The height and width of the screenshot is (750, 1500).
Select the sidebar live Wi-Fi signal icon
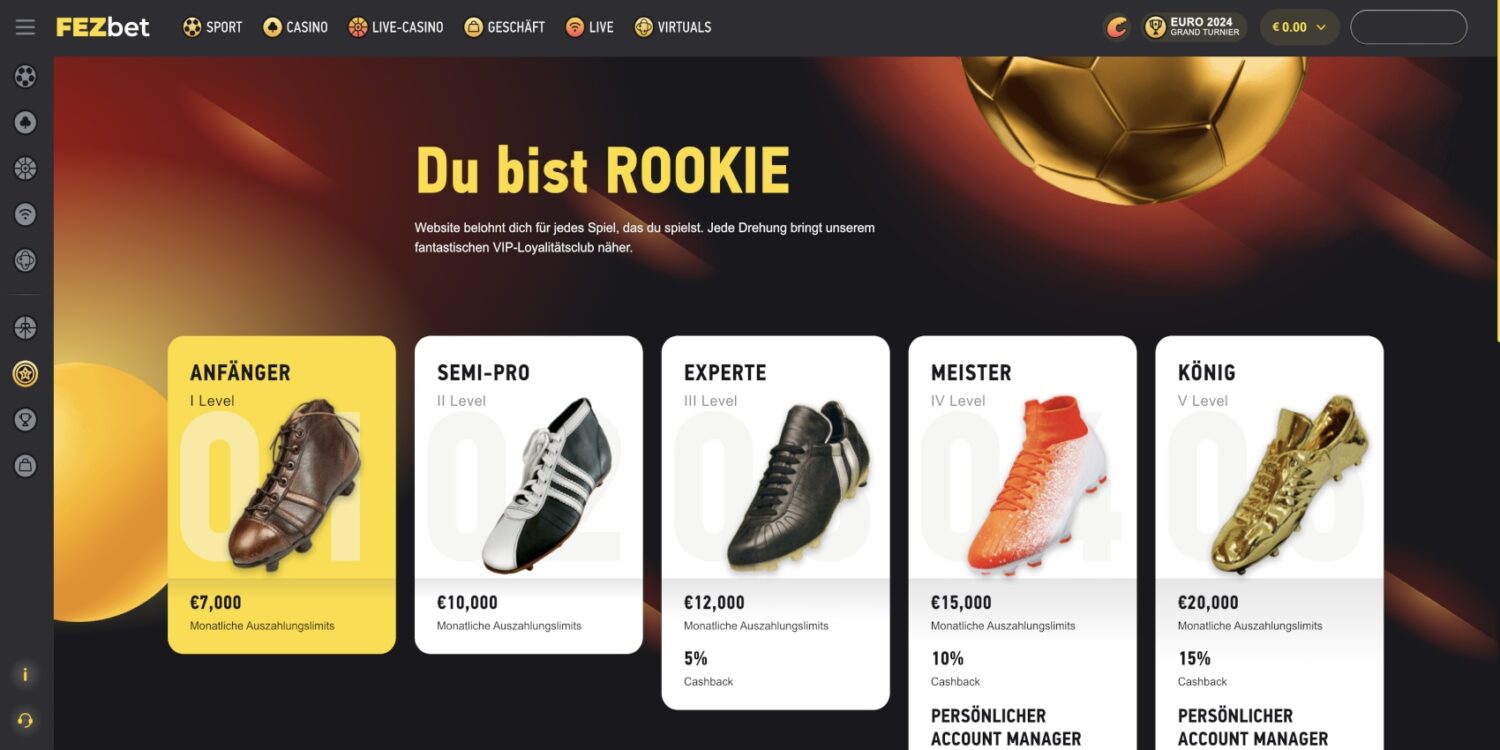click(x=25, y=214)
